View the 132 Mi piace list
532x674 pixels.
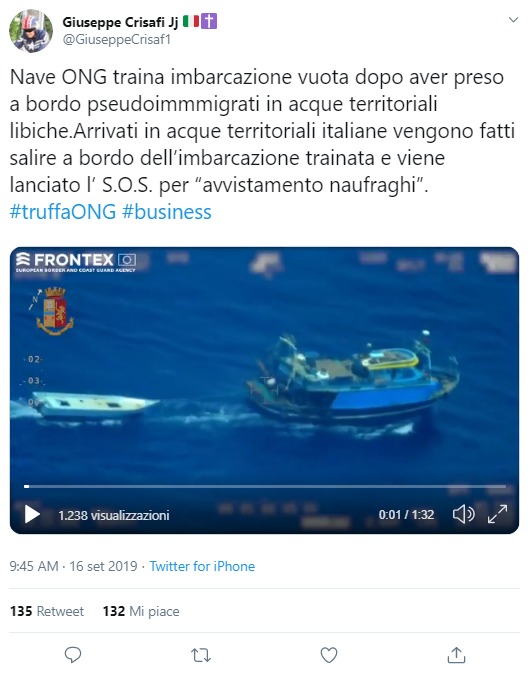(x=141, y=611)
